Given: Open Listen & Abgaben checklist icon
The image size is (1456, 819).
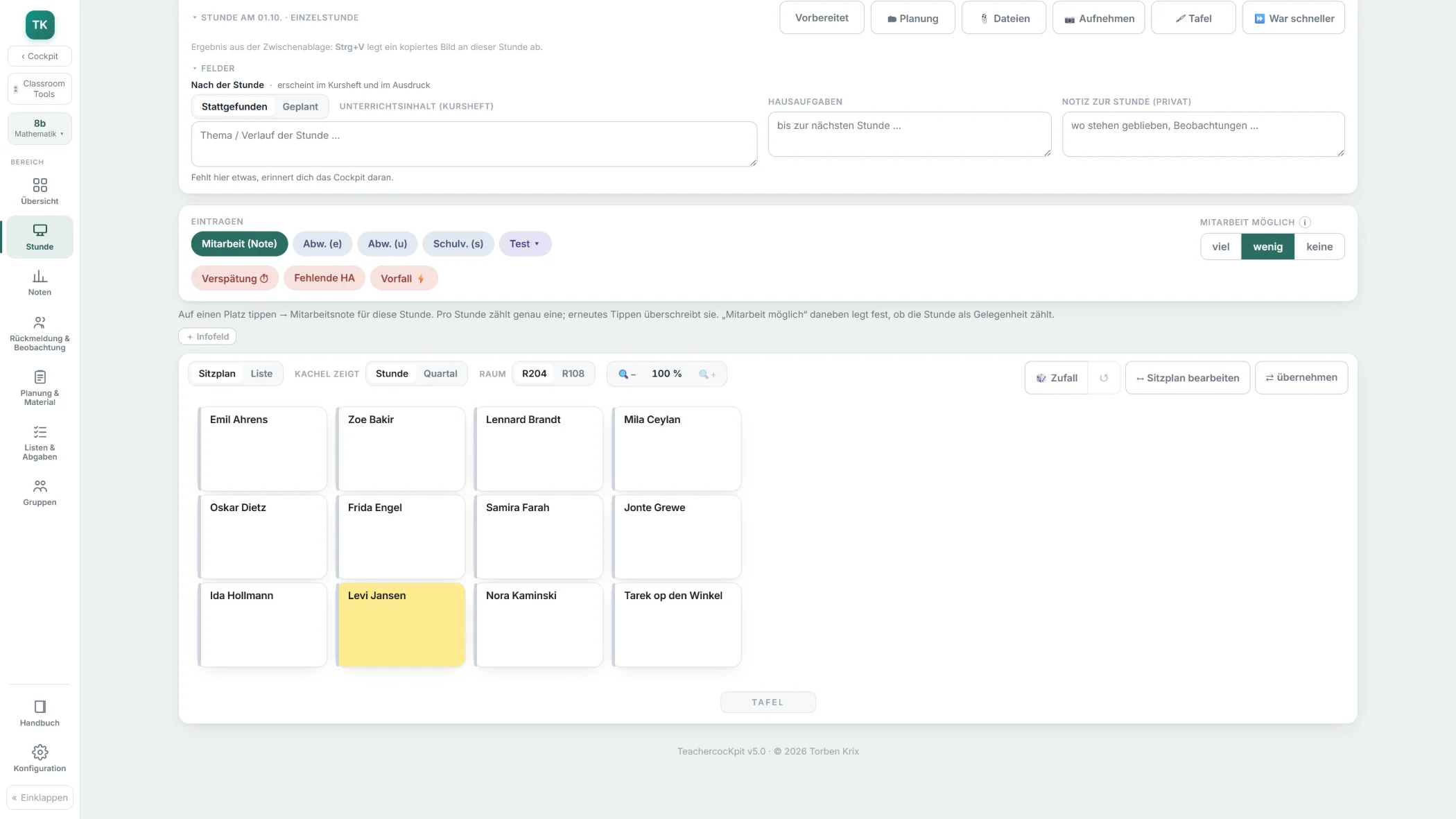Looking at the screenshot, I should [40, 432].
